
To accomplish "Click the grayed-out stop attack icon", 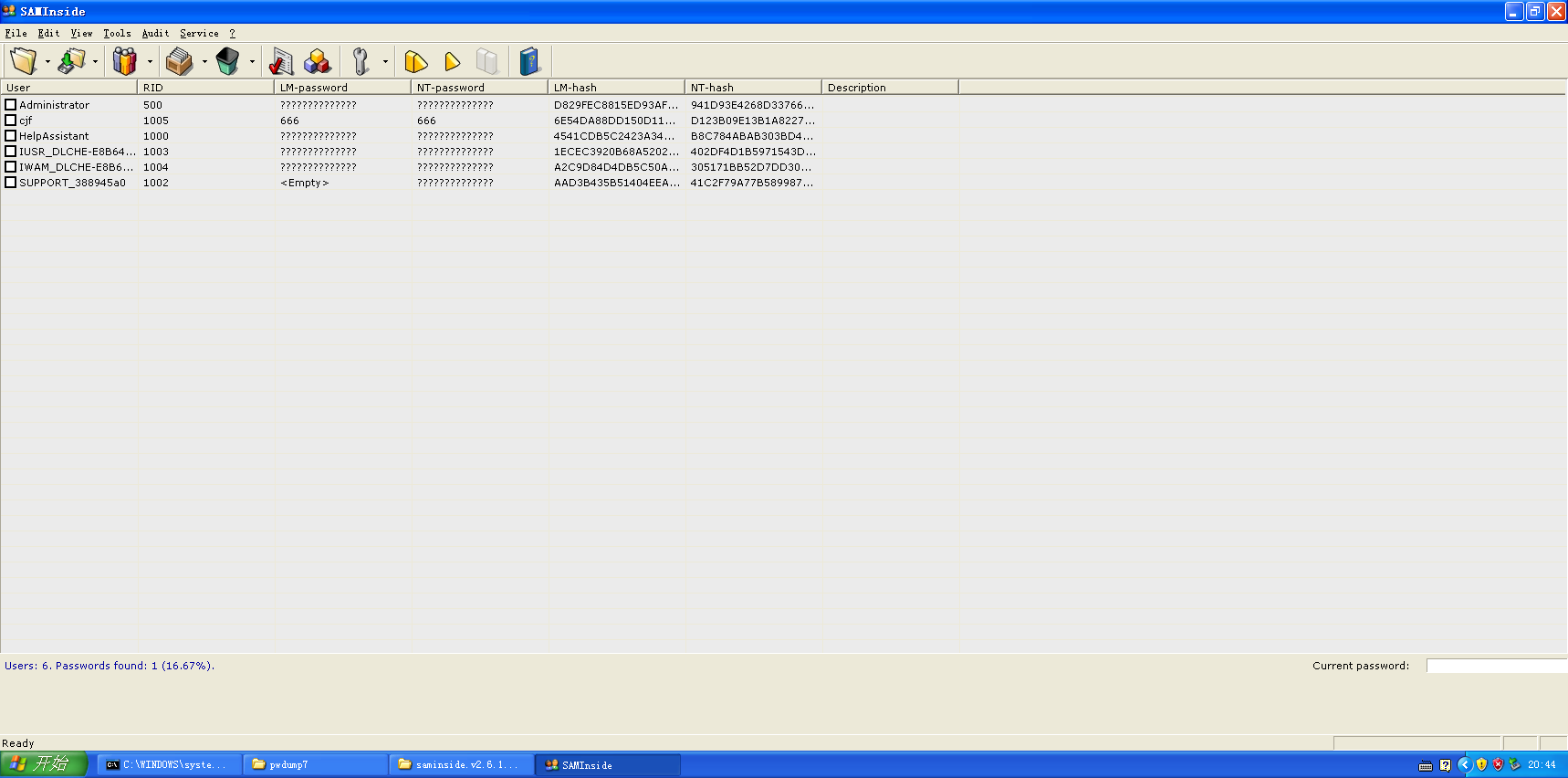I will pyautogui.click(x=487, y=61).
